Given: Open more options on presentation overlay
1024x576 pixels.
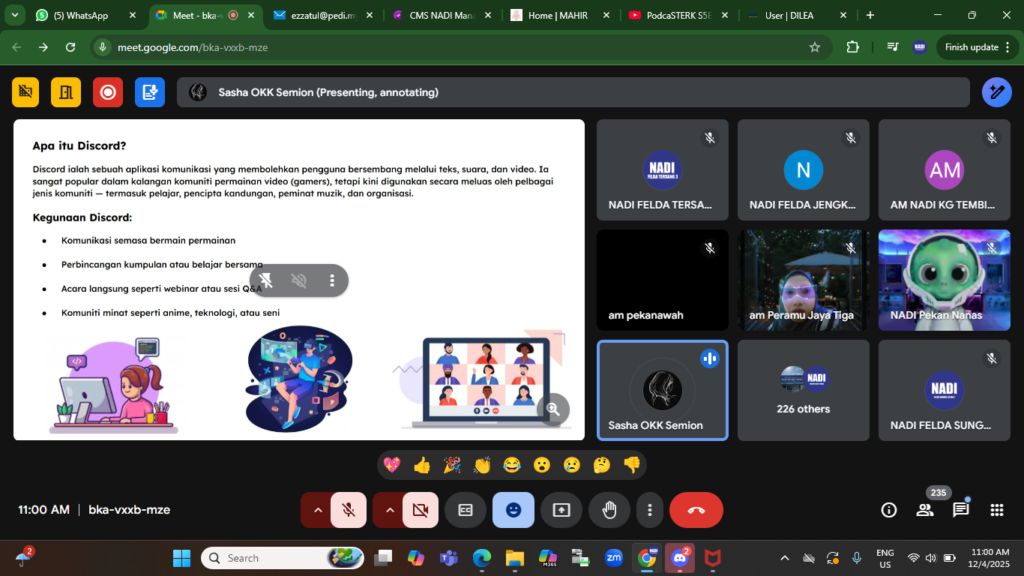Looking at the screenshot, I should tap(332, 280).
